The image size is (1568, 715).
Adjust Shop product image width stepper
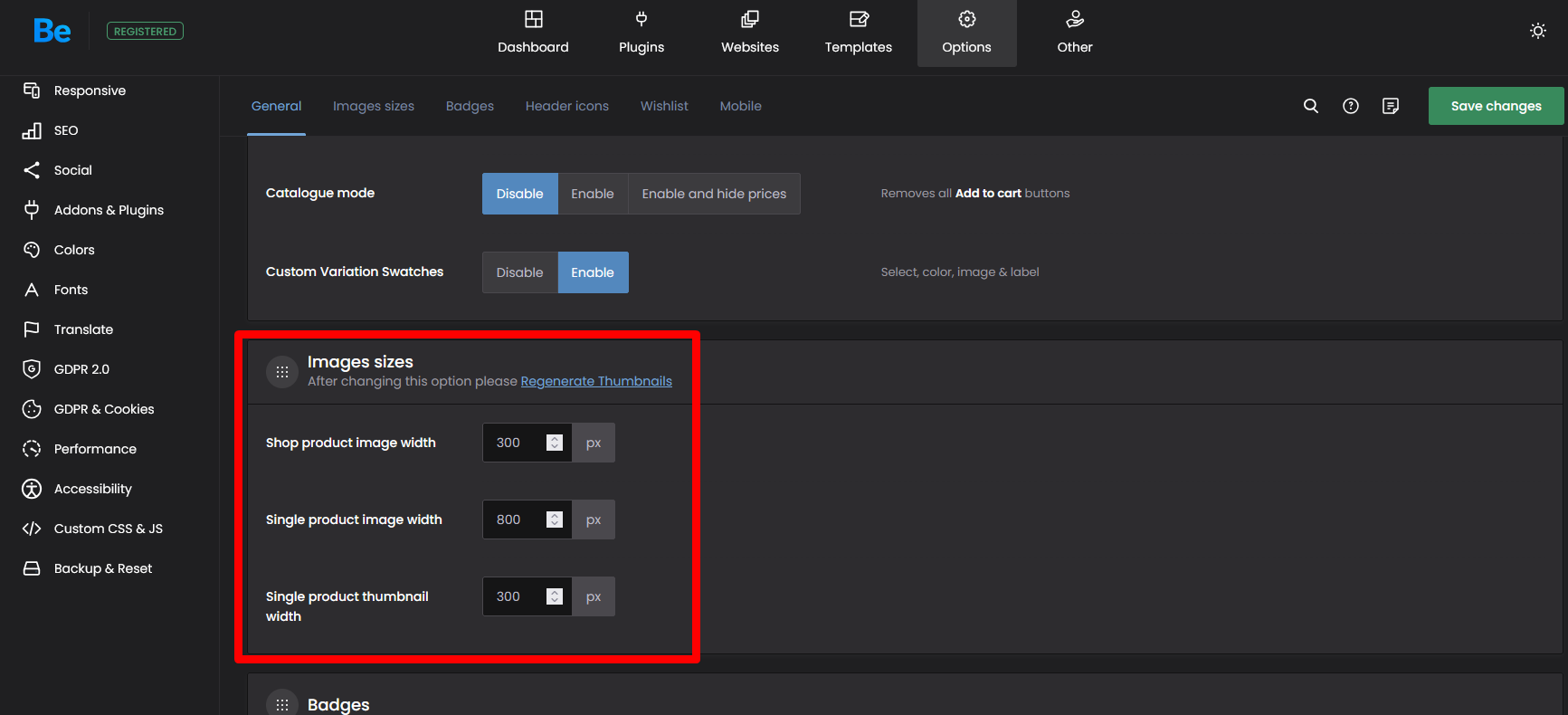click(x=555, y=443)
